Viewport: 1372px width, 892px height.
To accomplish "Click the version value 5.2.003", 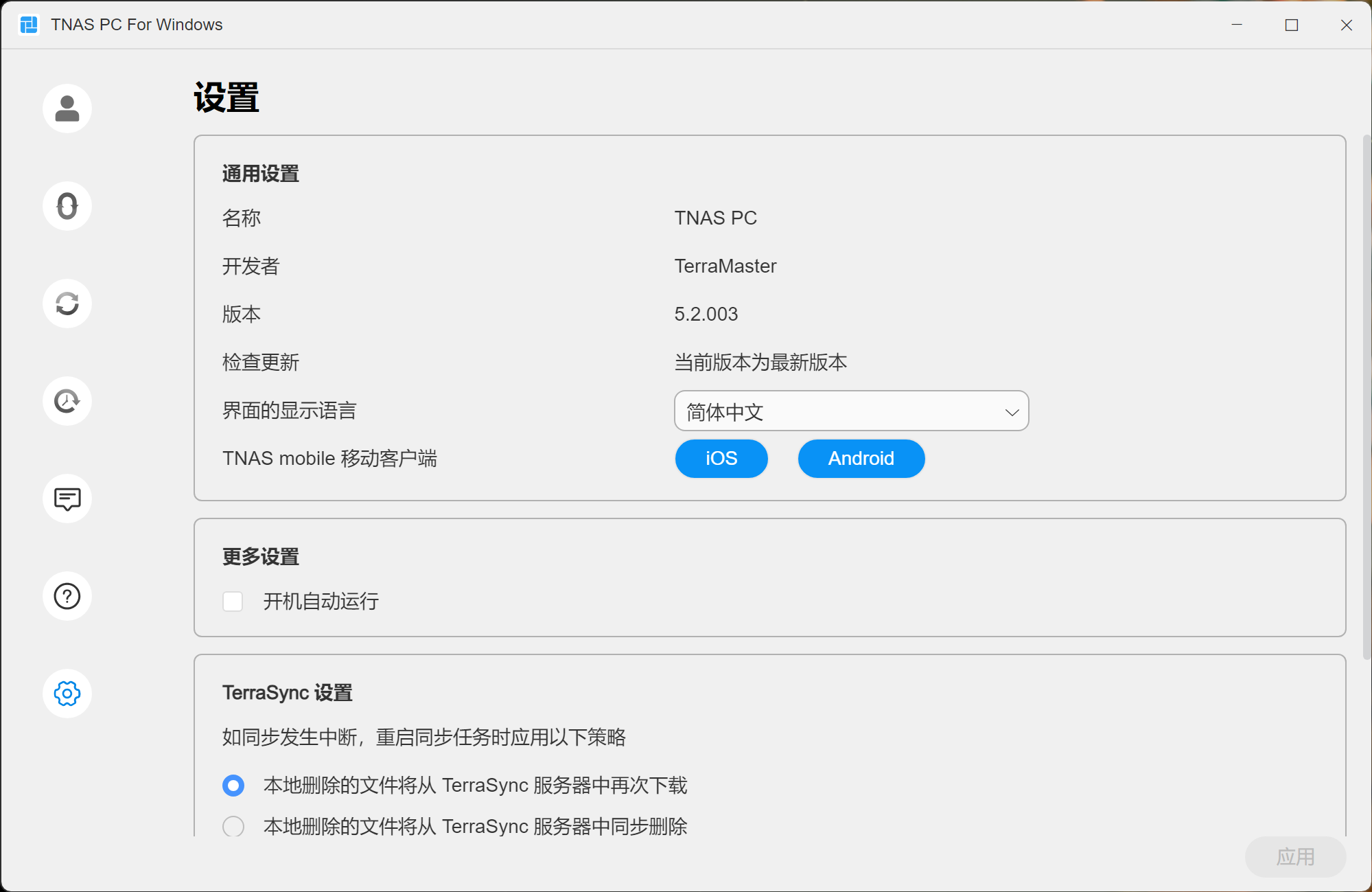I will [x=706, y=314].
